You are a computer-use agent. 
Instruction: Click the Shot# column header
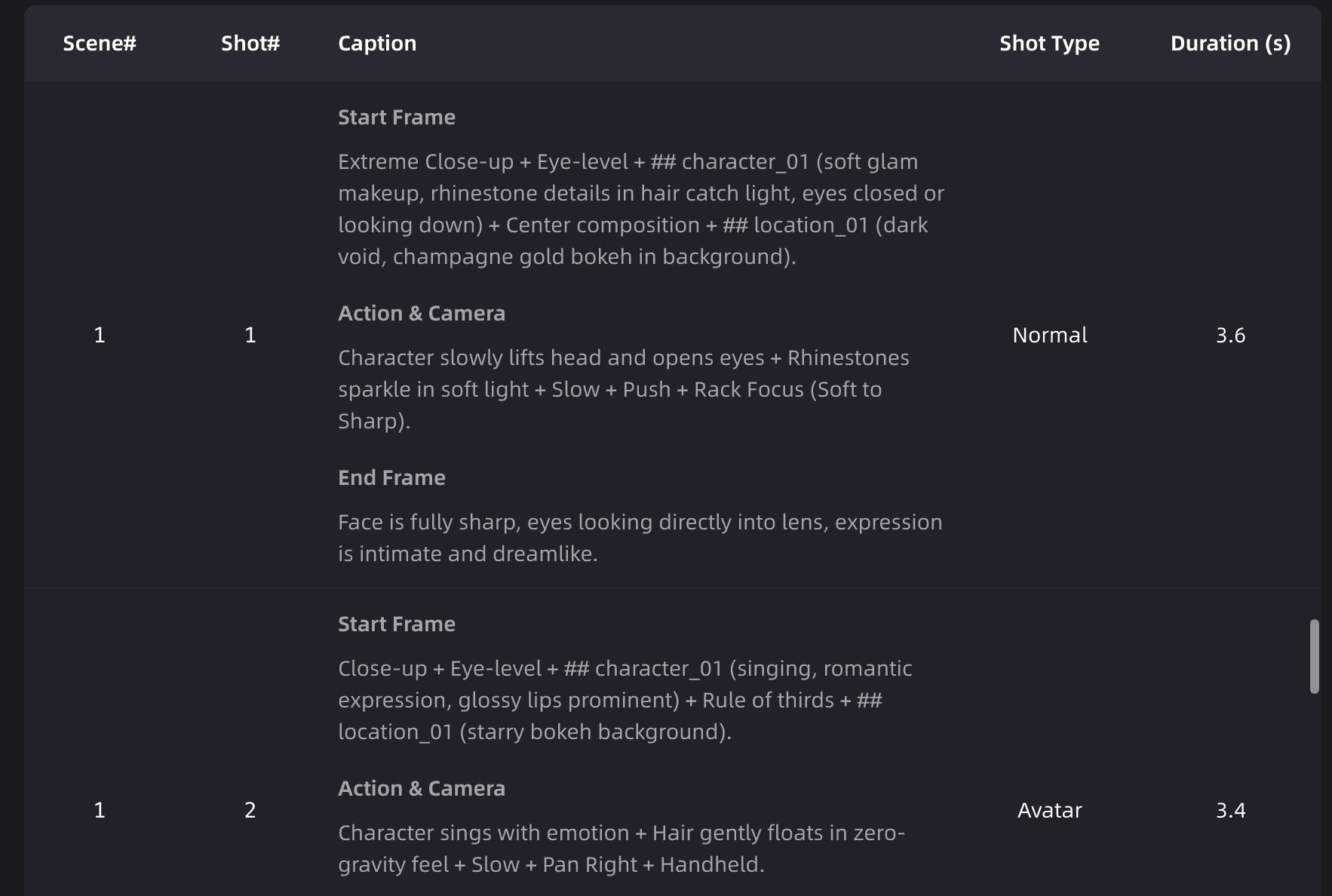(250, 44)
